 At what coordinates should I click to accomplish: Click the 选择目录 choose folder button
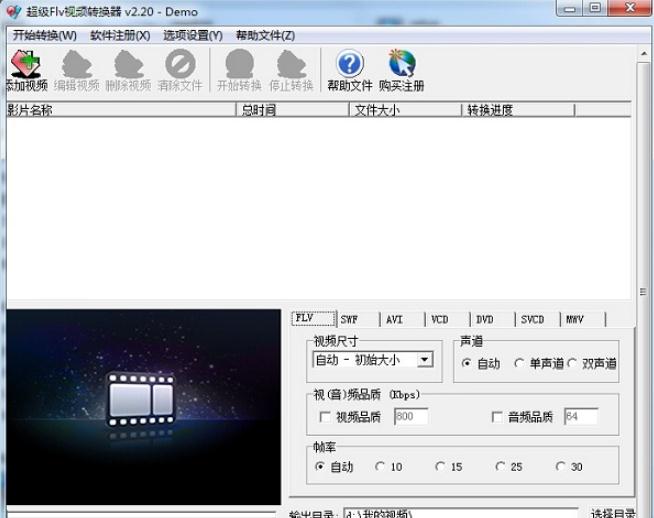click(x=613, y=513)
